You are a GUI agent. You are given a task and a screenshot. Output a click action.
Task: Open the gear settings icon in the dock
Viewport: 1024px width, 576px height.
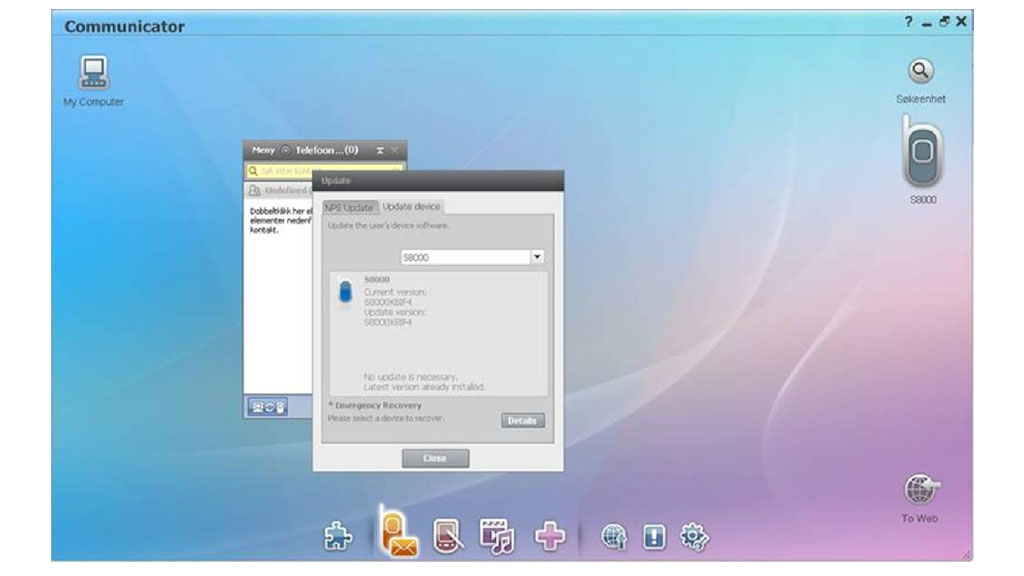(x=694, y=537)
